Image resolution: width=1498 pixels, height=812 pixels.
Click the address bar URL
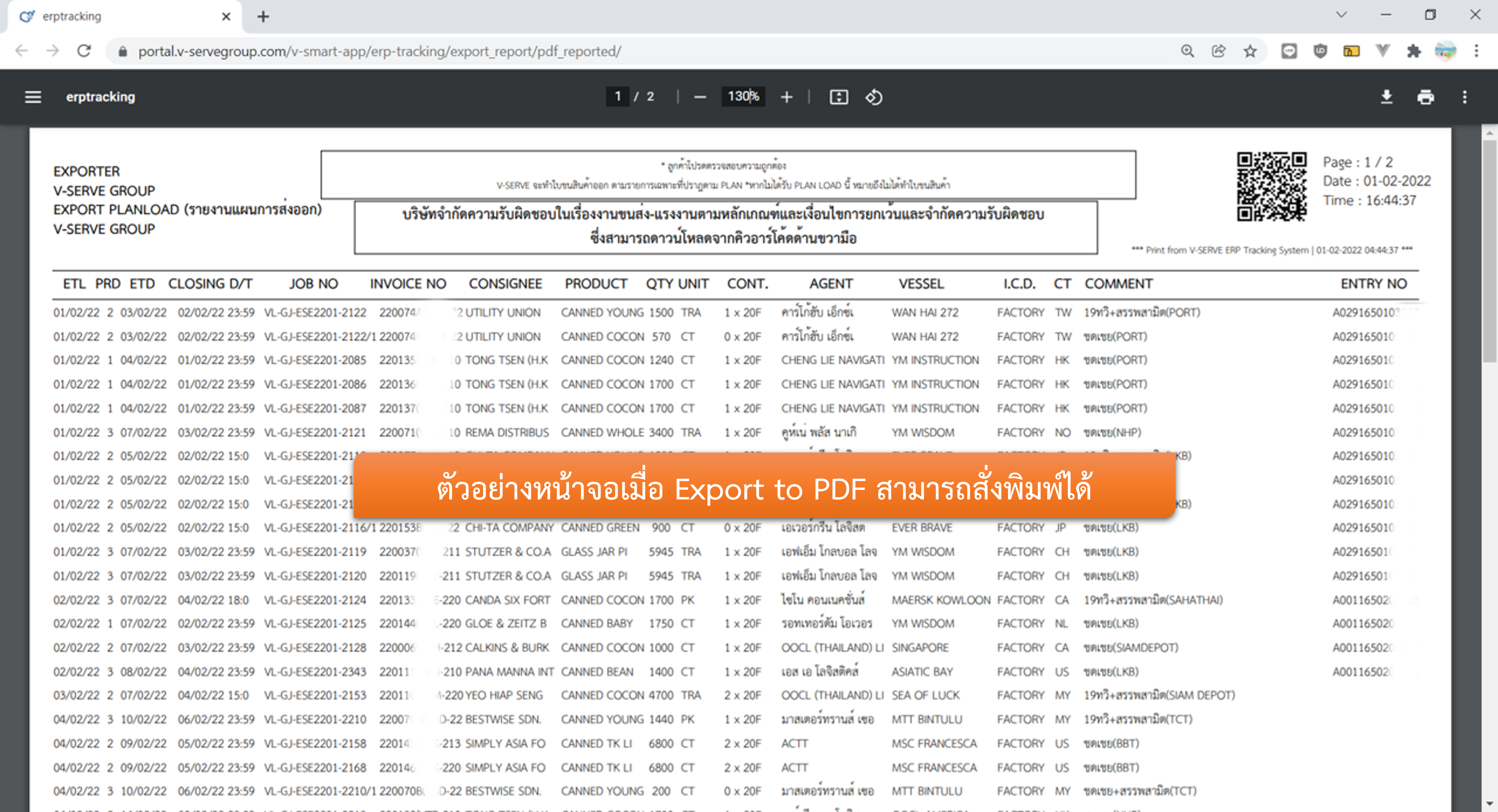pos(379,51)
